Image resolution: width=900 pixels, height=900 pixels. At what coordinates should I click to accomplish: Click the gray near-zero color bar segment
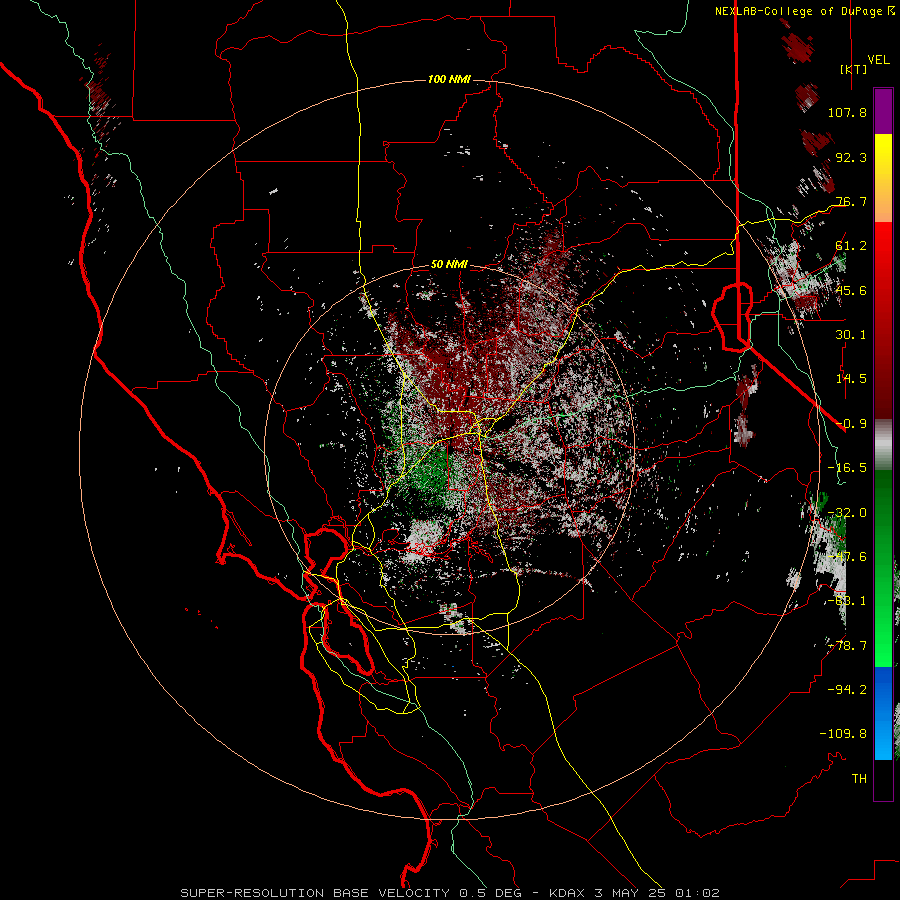click(883, 445)
